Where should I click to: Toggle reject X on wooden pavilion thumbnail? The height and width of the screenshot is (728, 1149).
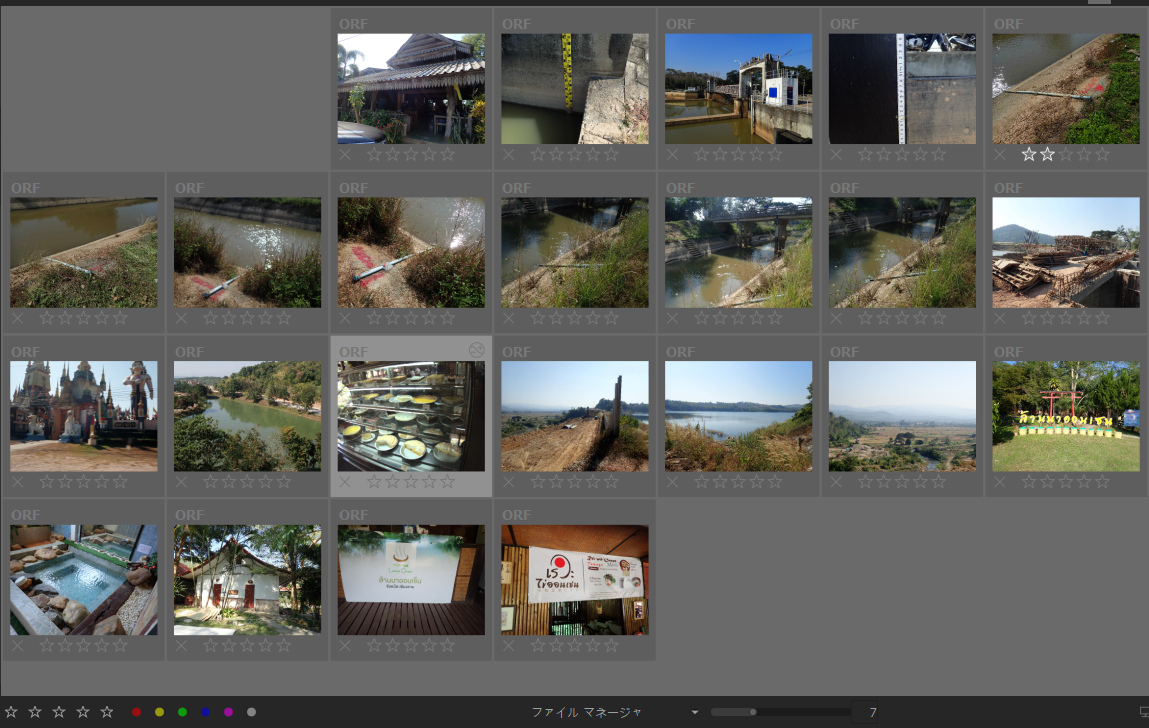[x=345, y=155]
